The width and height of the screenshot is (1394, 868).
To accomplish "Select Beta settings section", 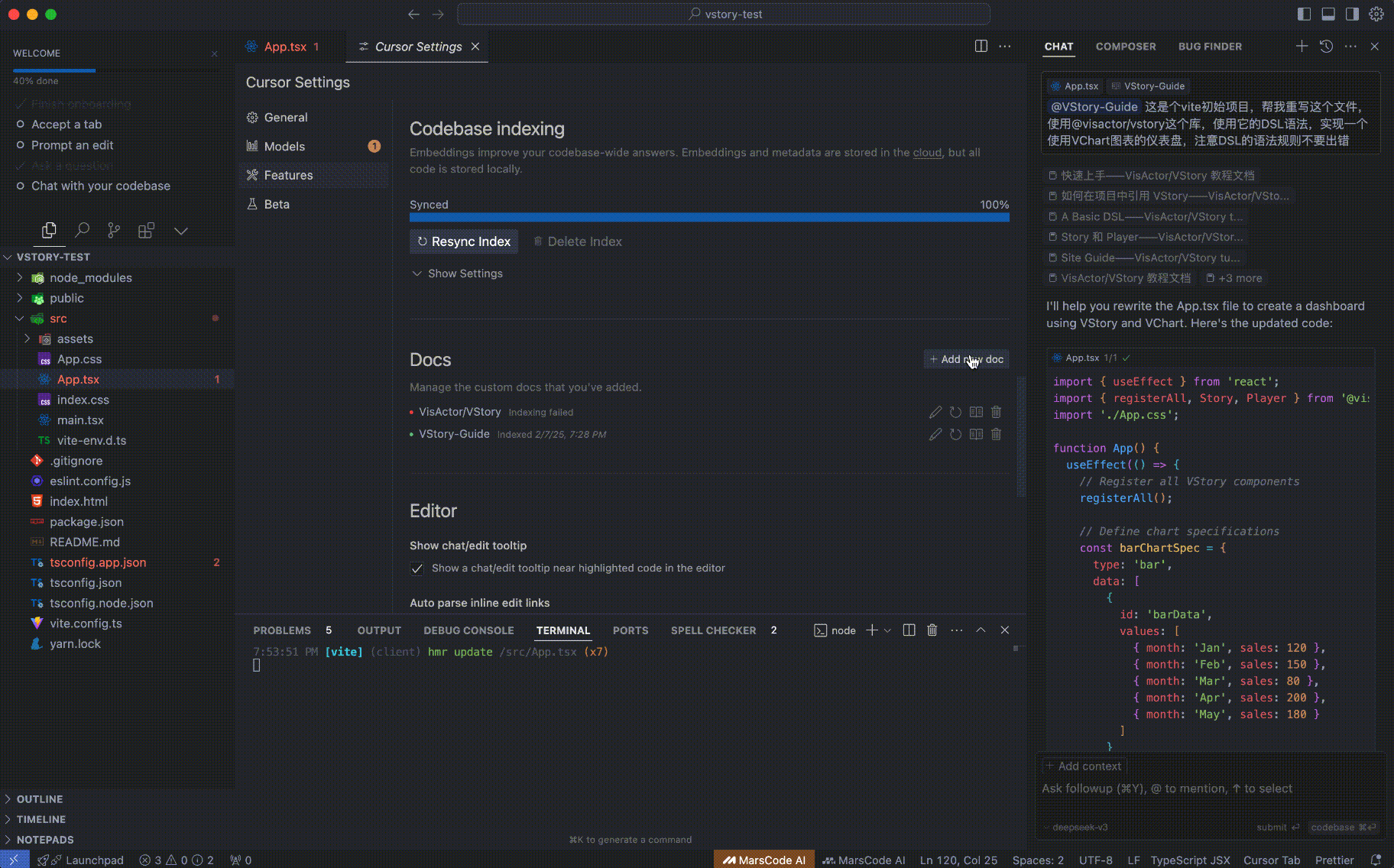I will click(313, 204).
